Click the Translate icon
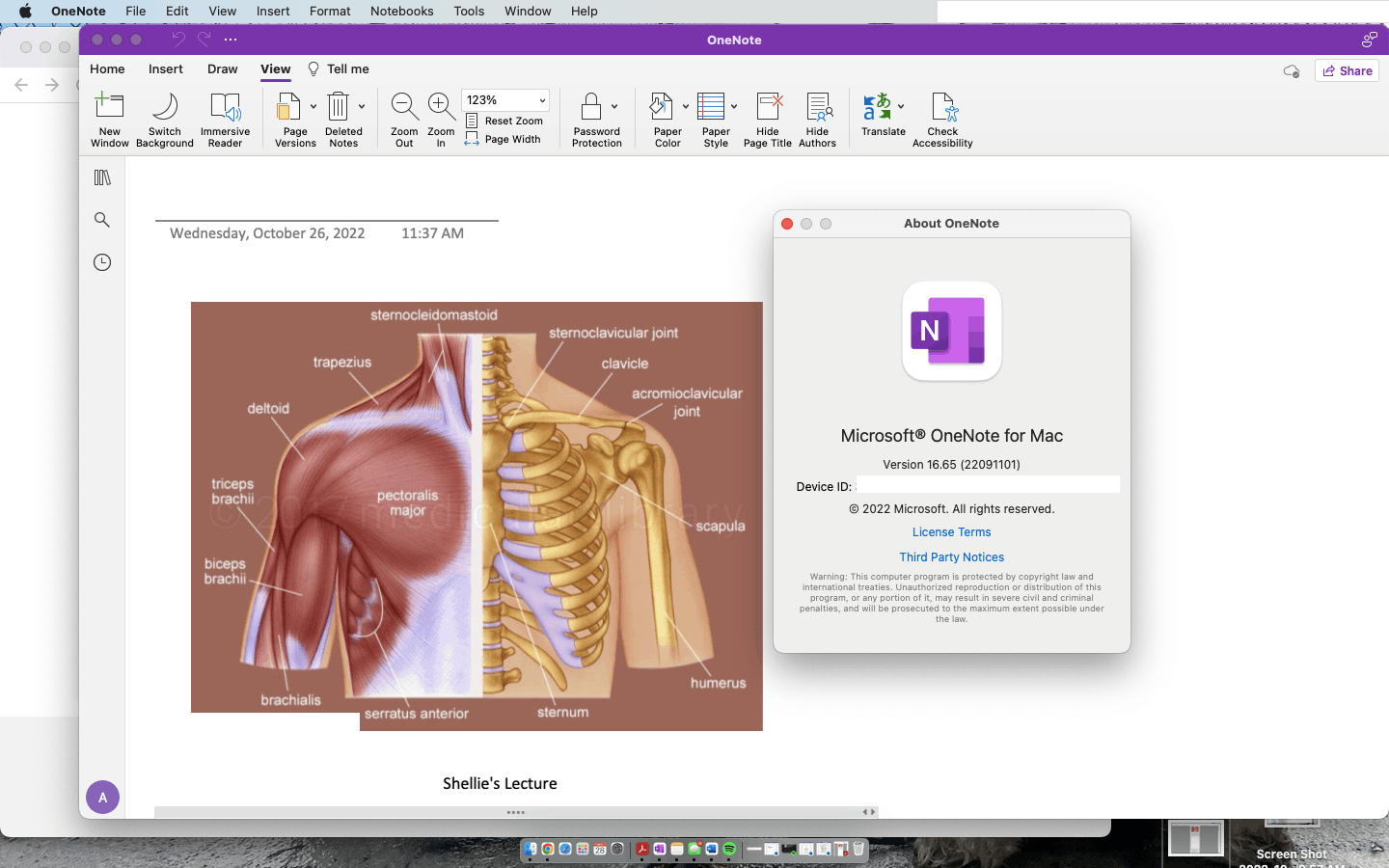This screenshot has height=868, width=1389. pos(877,106)
